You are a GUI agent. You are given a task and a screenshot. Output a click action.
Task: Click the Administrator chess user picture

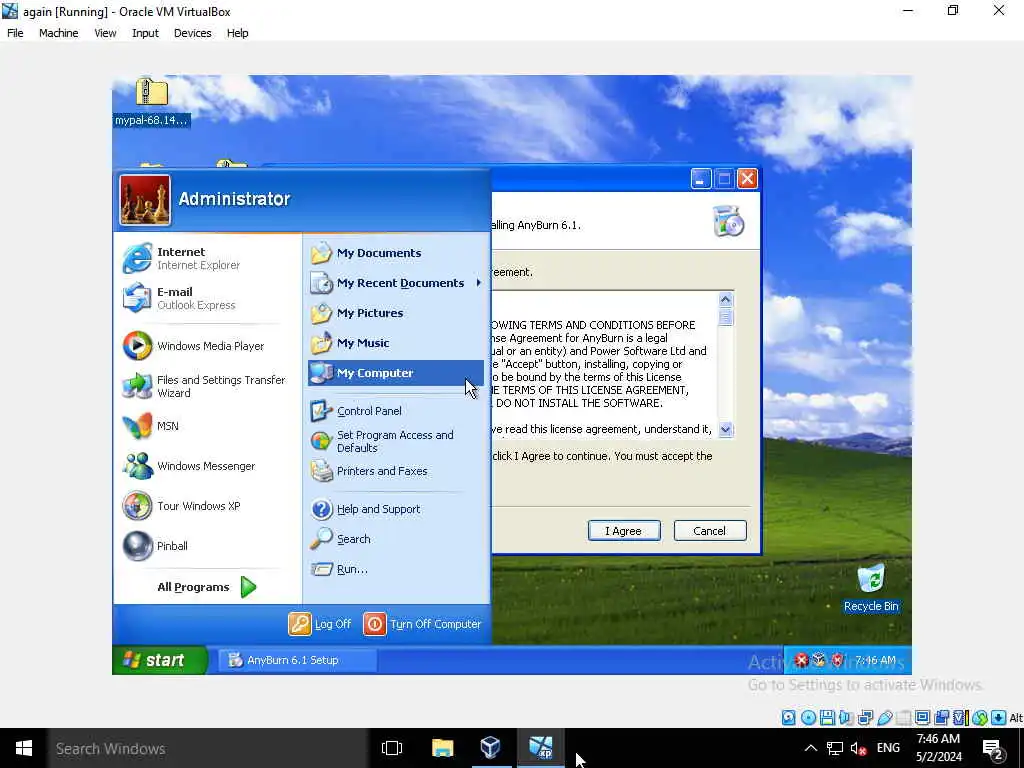coord(145,200)
